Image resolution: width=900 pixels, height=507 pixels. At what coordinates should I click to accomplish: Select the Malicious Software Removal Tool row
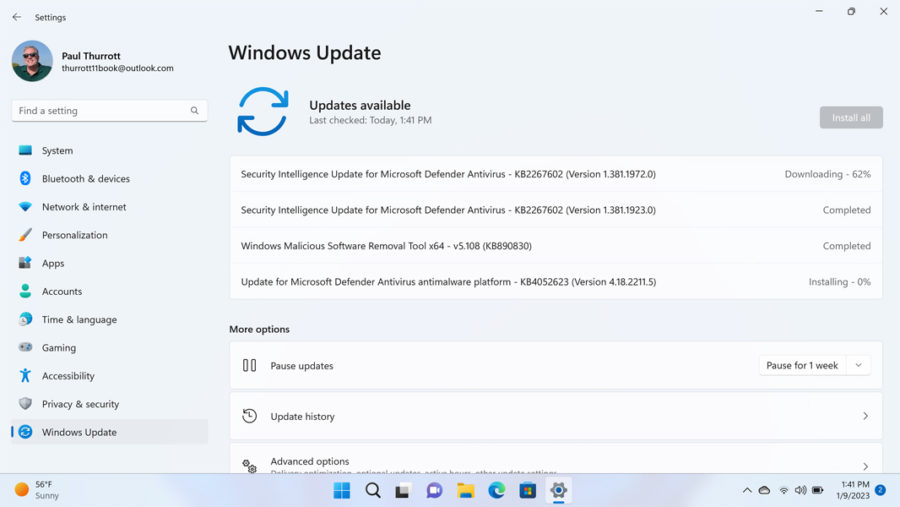coord(556,246)
